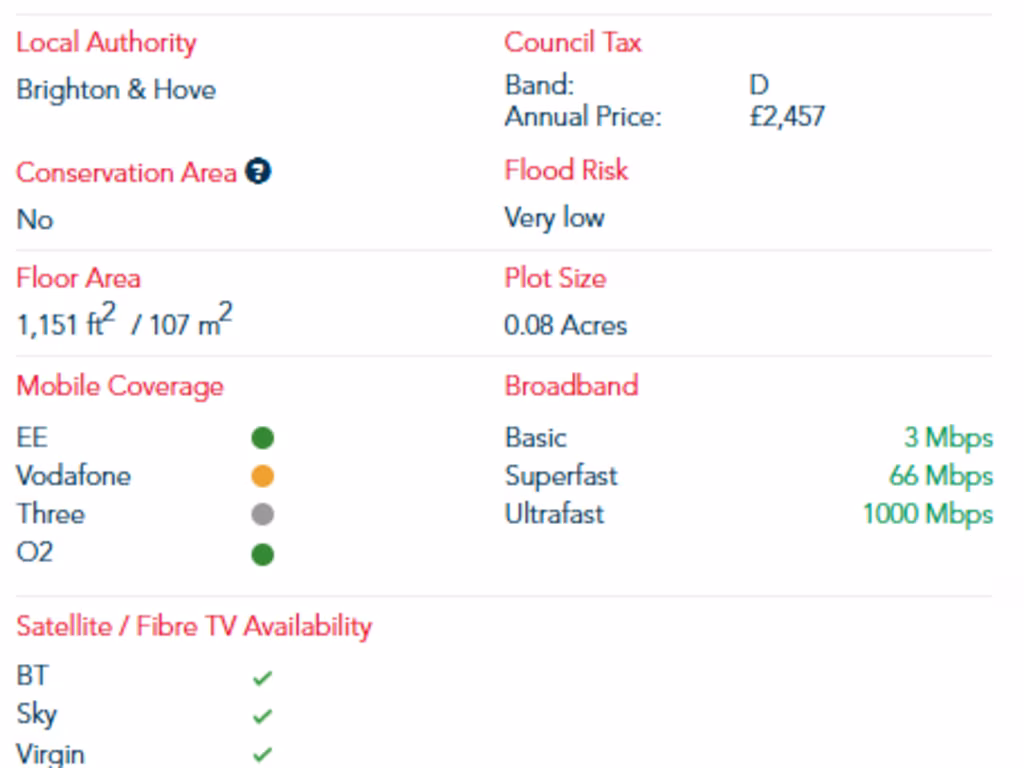Click the Brighton & Hove authority text

(116, 90)
